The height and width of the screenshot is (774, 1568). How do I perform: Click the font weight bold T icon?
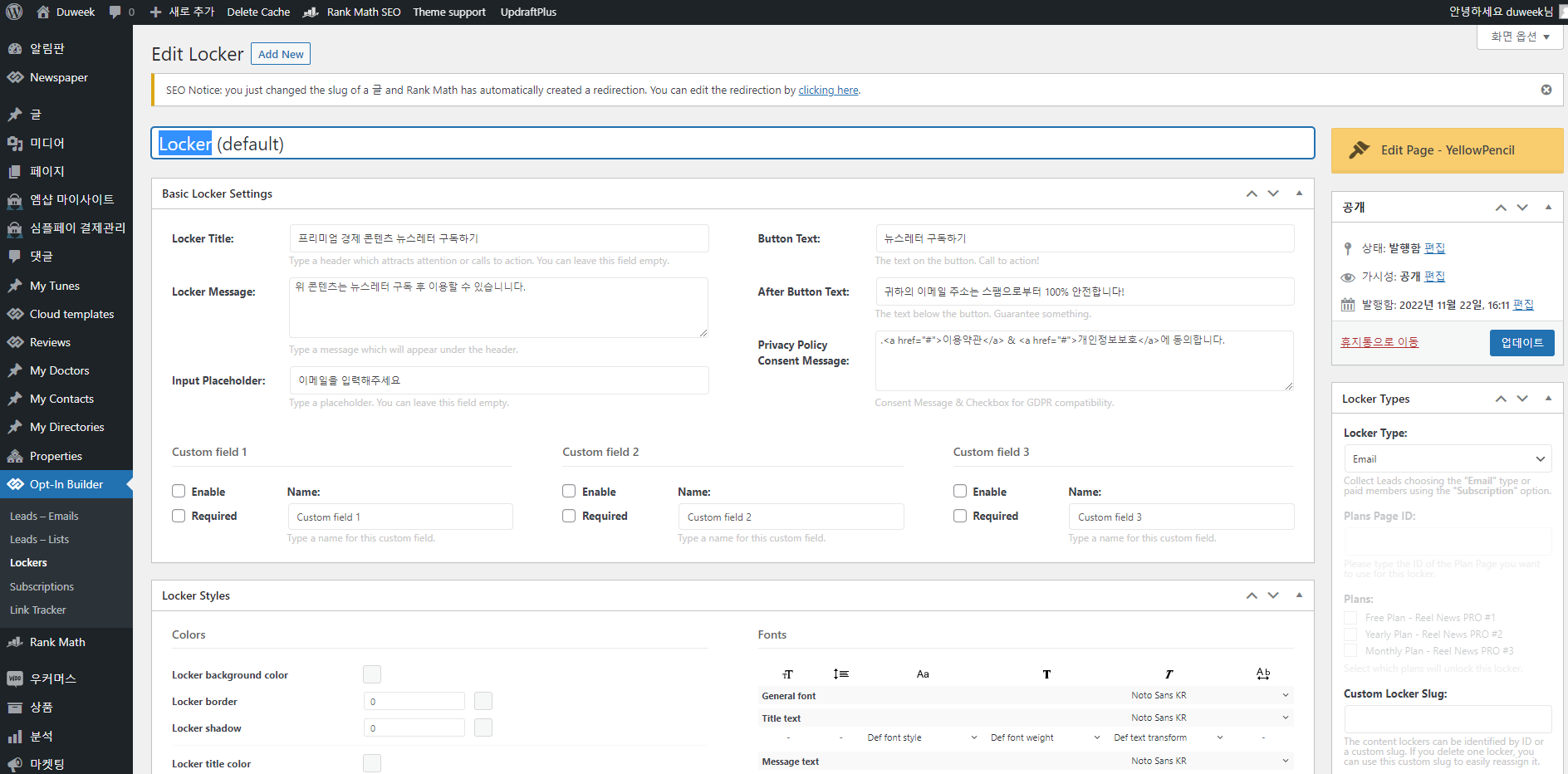coord(1046,674)
